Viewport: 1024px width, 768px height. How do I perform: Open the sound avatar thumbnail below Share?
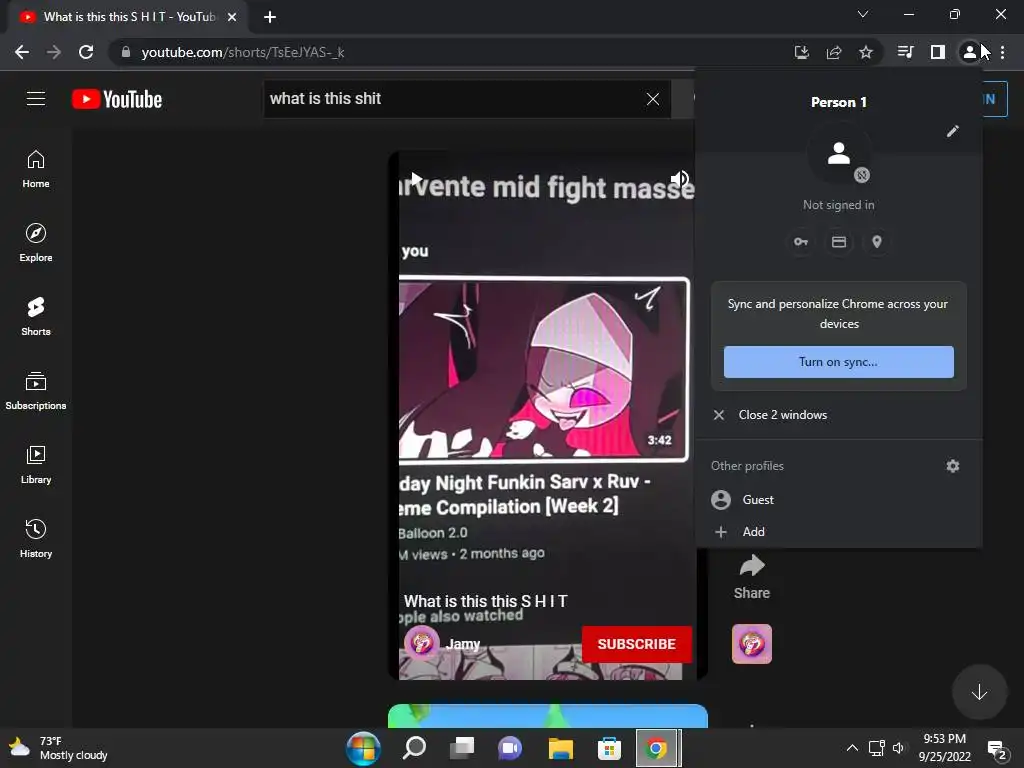coord(752,644)
